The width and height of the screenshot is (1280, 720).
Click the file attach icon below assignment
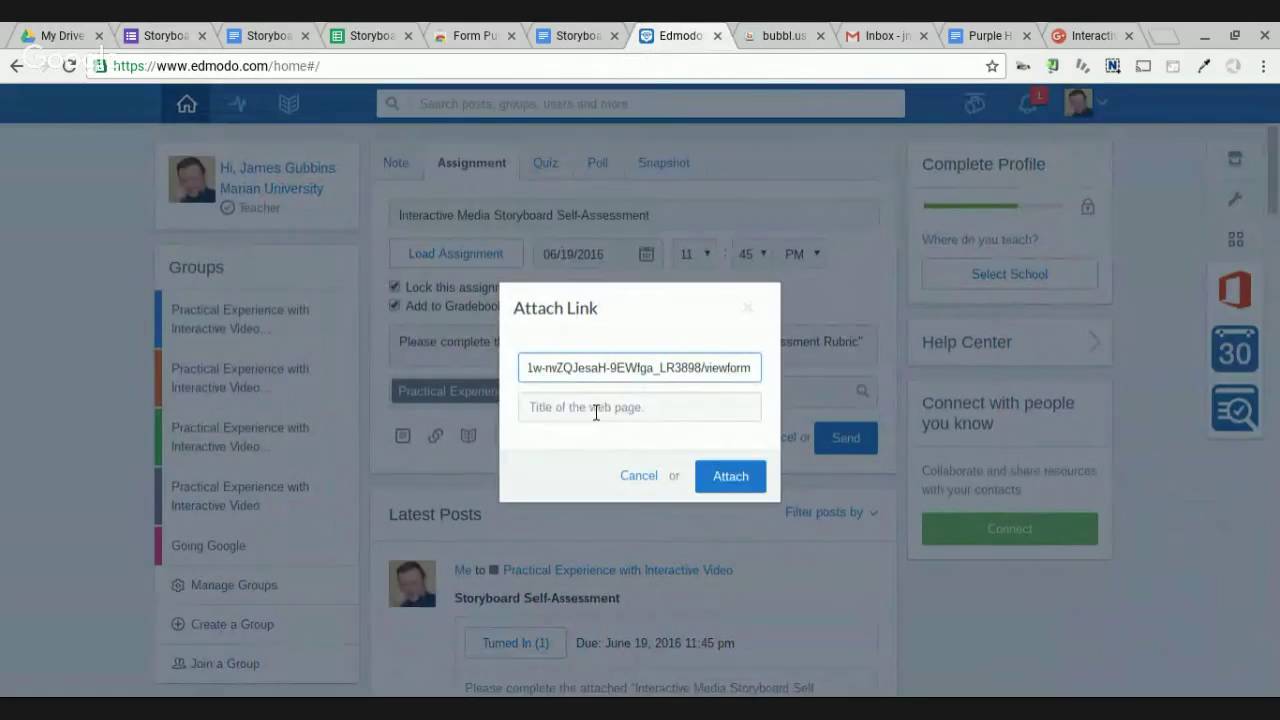click(x=403, y=436)
